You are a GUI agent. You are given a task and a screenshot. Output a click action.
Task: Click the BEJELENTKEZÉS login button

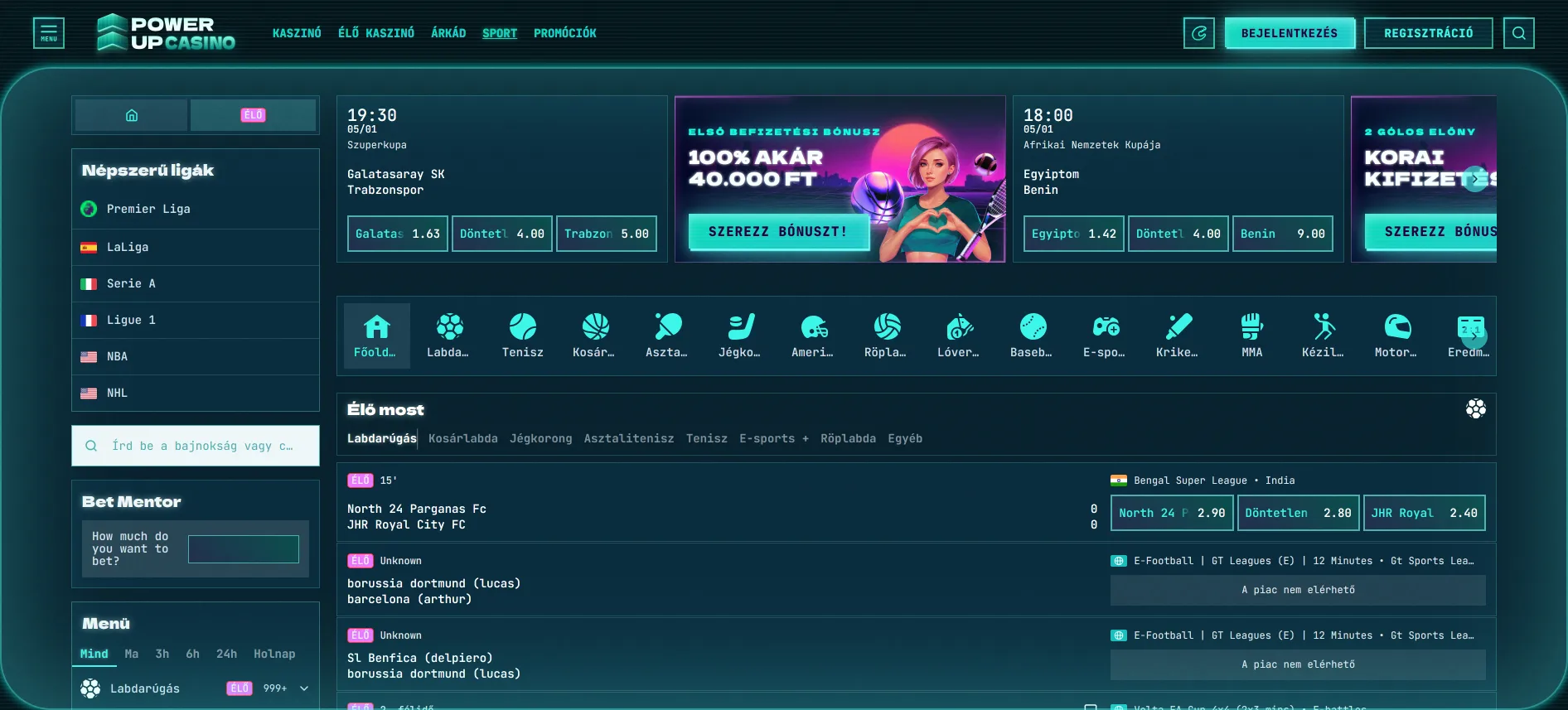(x=1290, y=33)
